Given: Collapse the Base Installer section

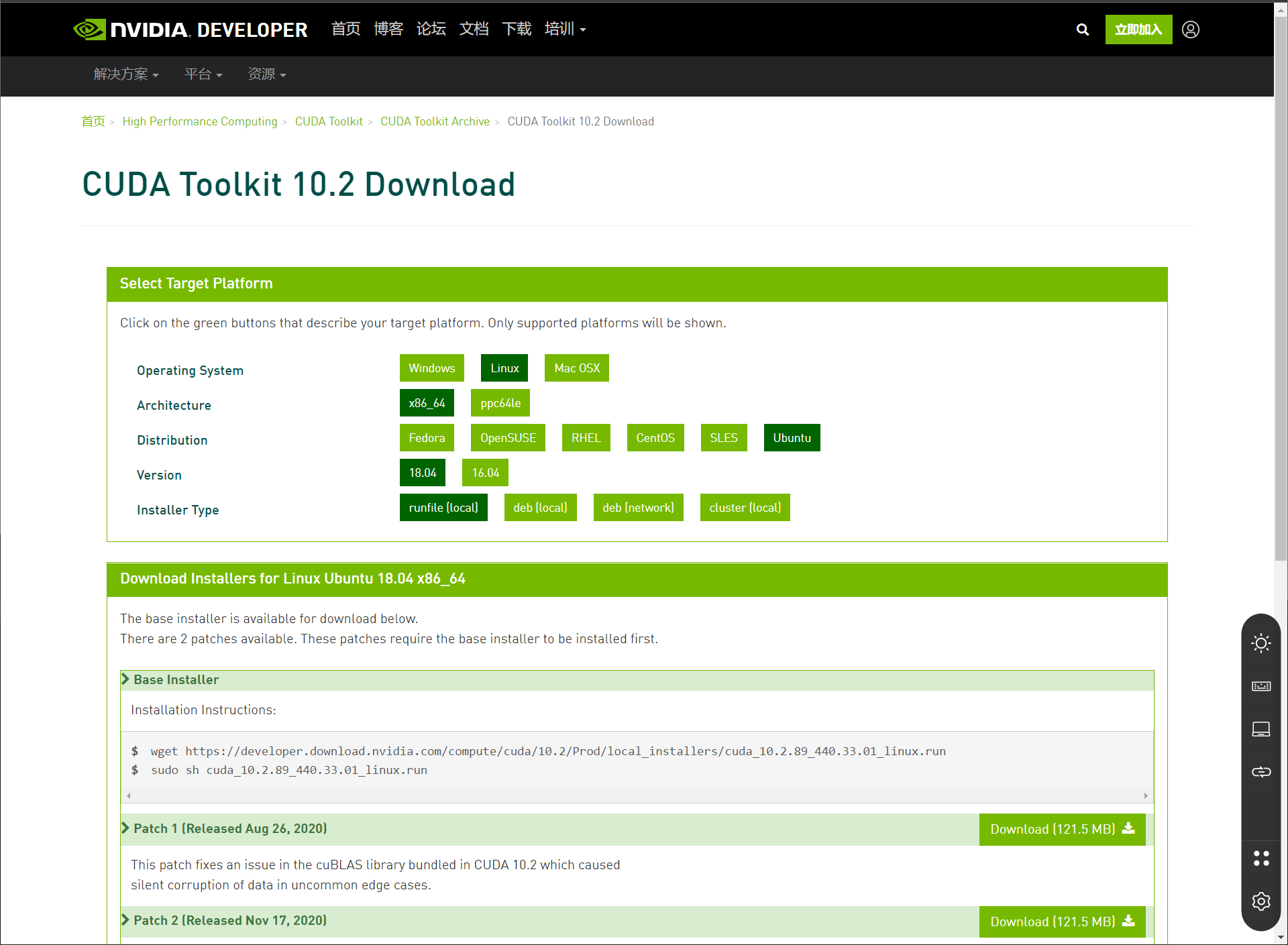Looking at the screenshot, I should pos(176,679).
